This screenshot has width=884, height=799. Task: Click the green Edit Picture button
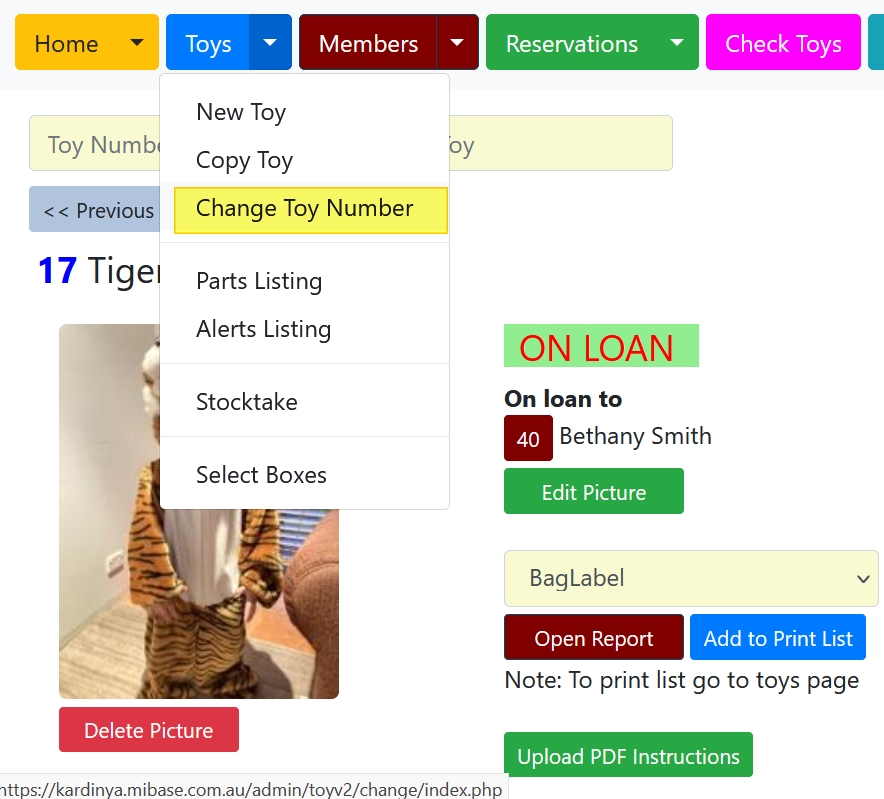[x=594, y=491]
